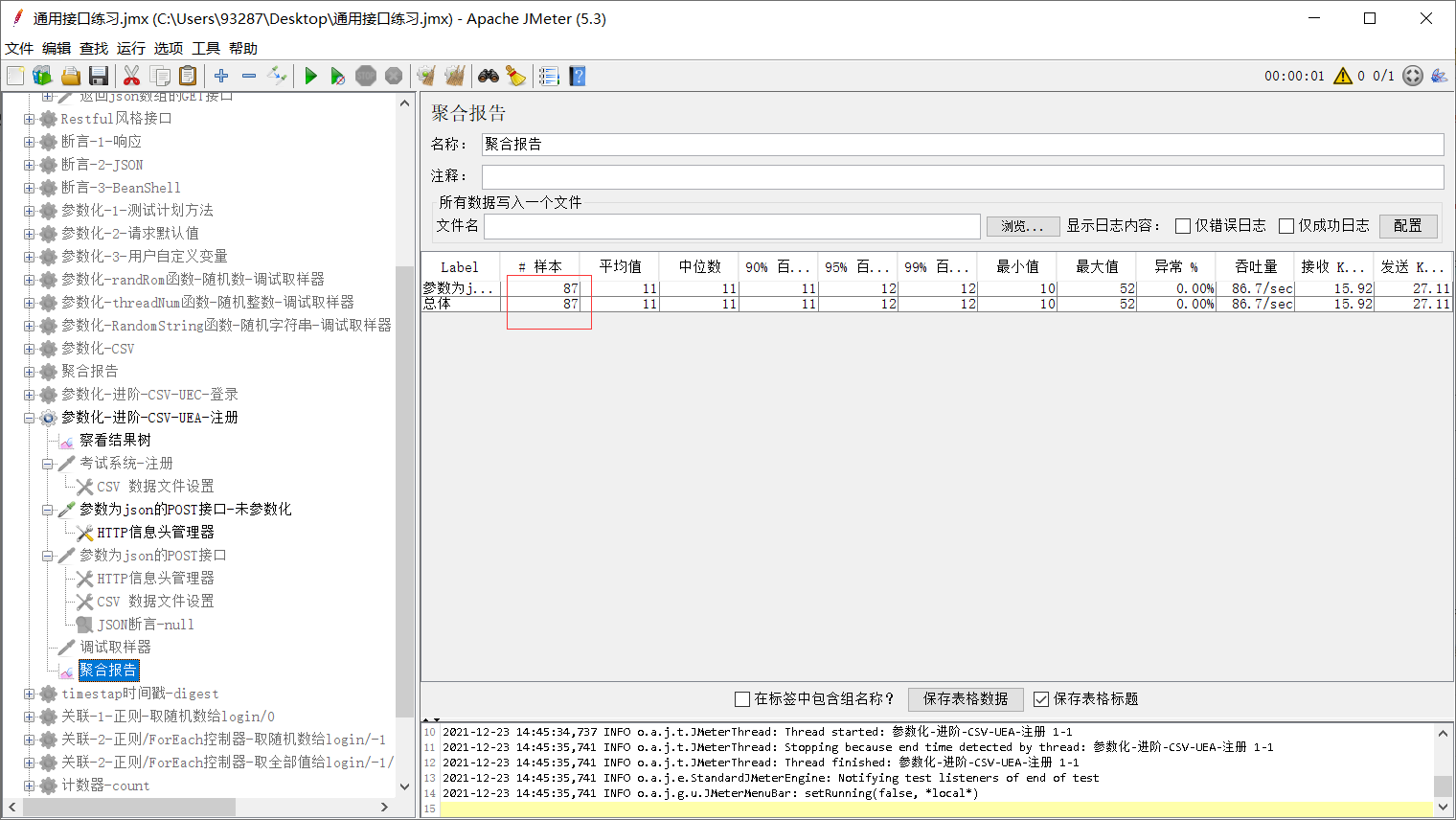Click the Start no pauses icon
This screenshot has width=1456, height=820.
point(337,76)
